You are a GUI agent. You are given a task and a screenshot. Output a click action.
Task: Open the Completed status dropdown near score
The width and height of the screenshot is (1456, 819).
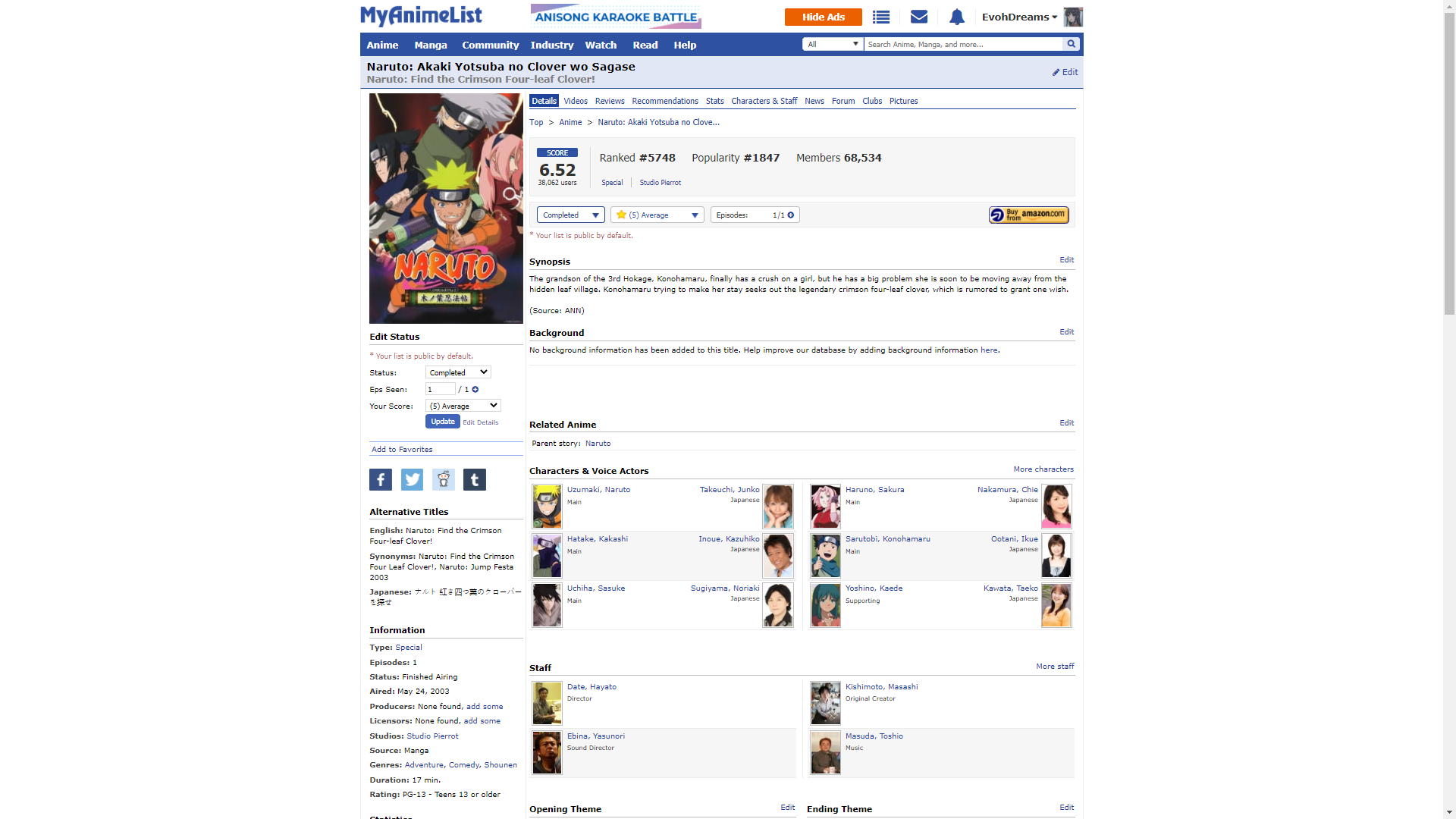pos(570,215)
